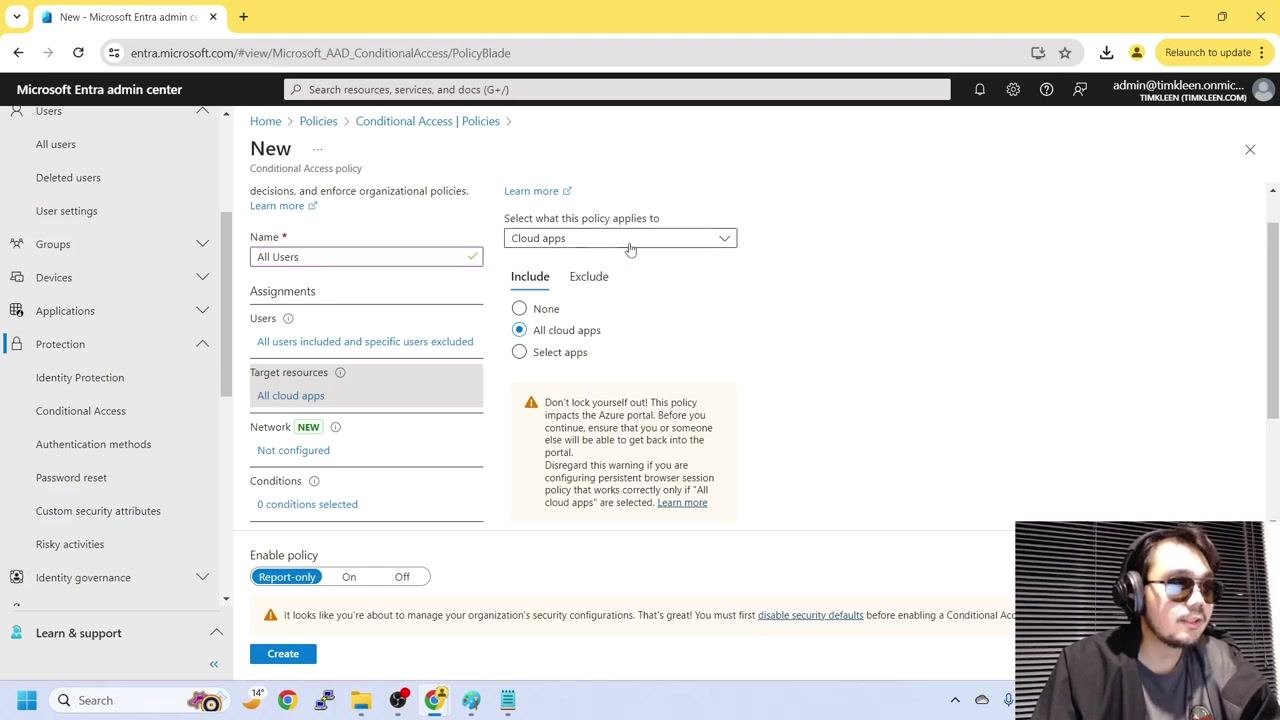Open more options ellipsis beside New
This screenshot has height=720, width=1280.
pyautogui.click(x=318, y=150)
